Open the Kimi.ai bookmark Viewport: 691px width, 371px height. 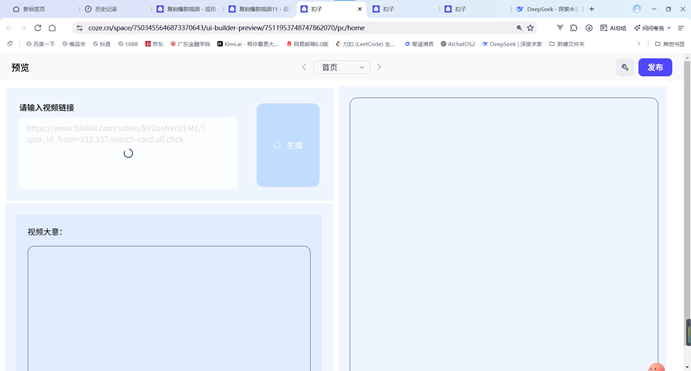[248, 44]
